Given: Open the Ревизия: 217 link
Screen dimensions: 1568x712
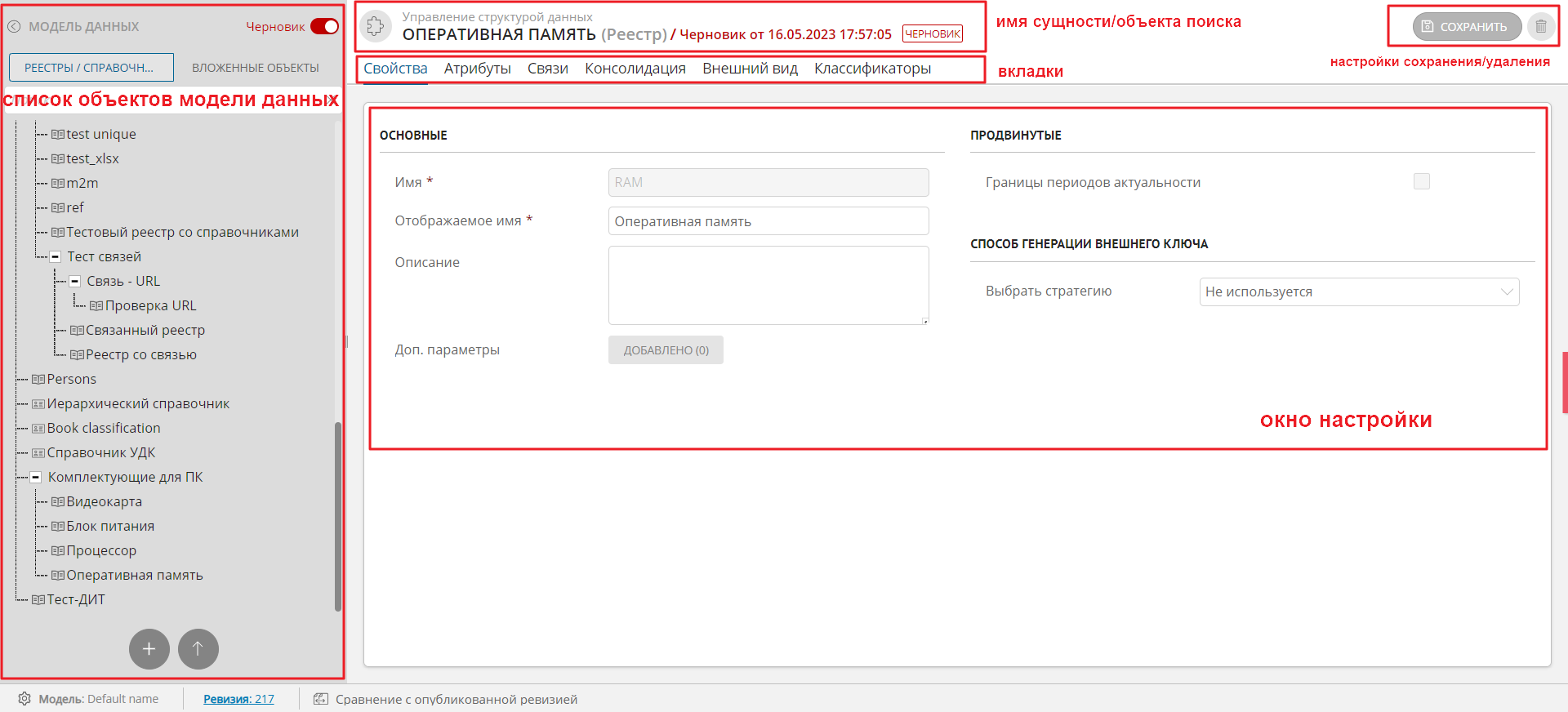Looking at the screenshot, I should pyautogui.click(x=238, y=699).
